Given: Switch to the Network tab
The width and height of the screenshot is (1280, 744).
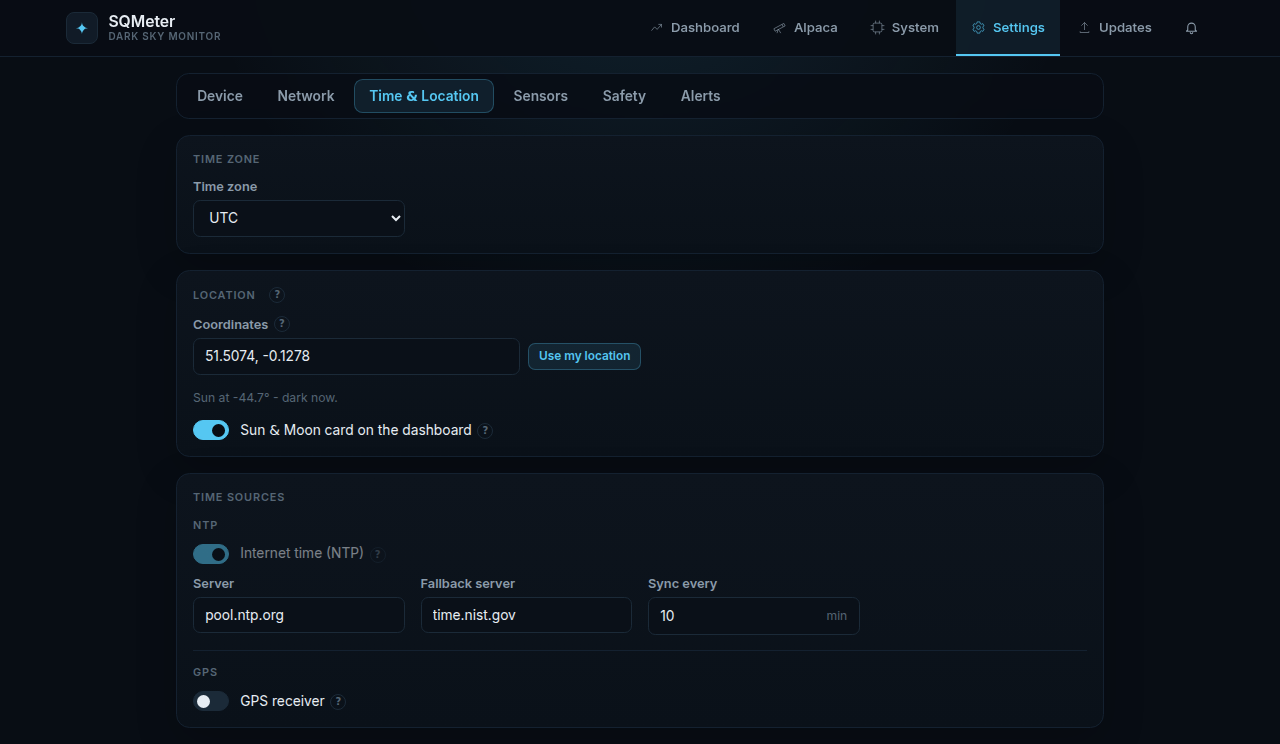Looking at the screenshot, I should (306, 96).
